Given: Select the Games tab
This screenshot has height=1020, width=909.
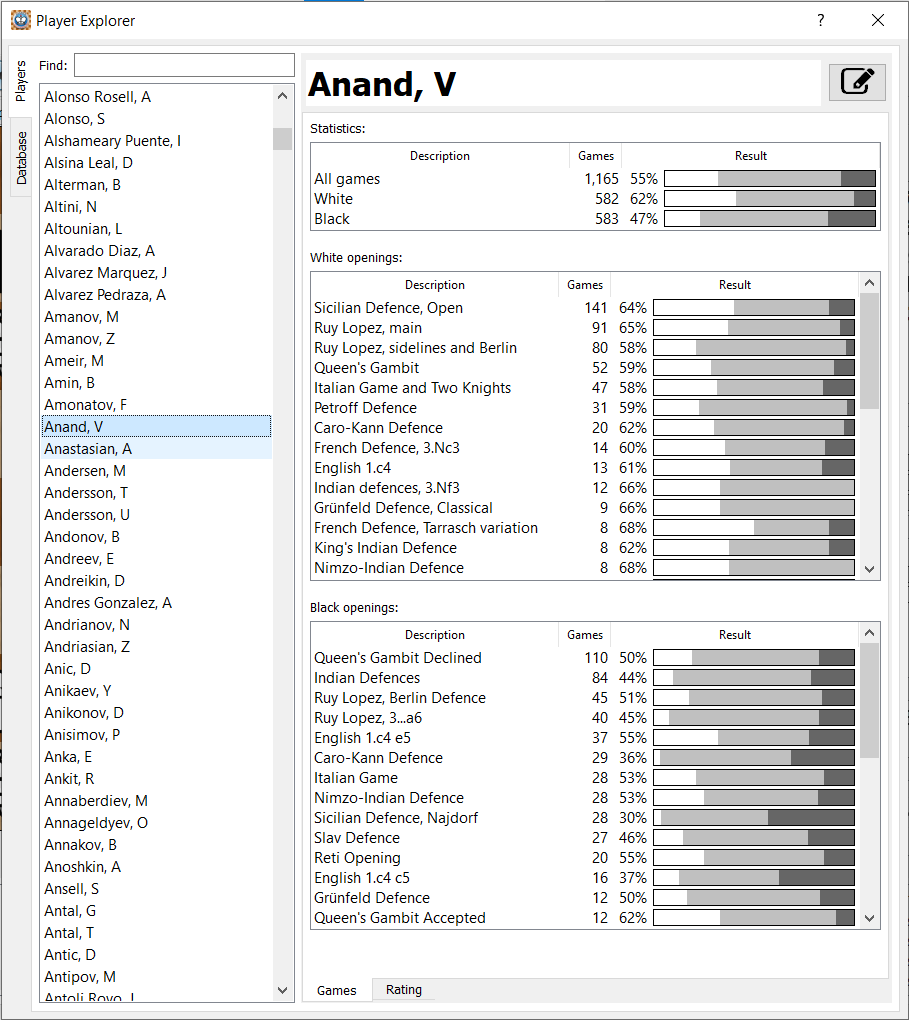Looking at the screenshot, I should pyautogui.click(x=336, y=990).
